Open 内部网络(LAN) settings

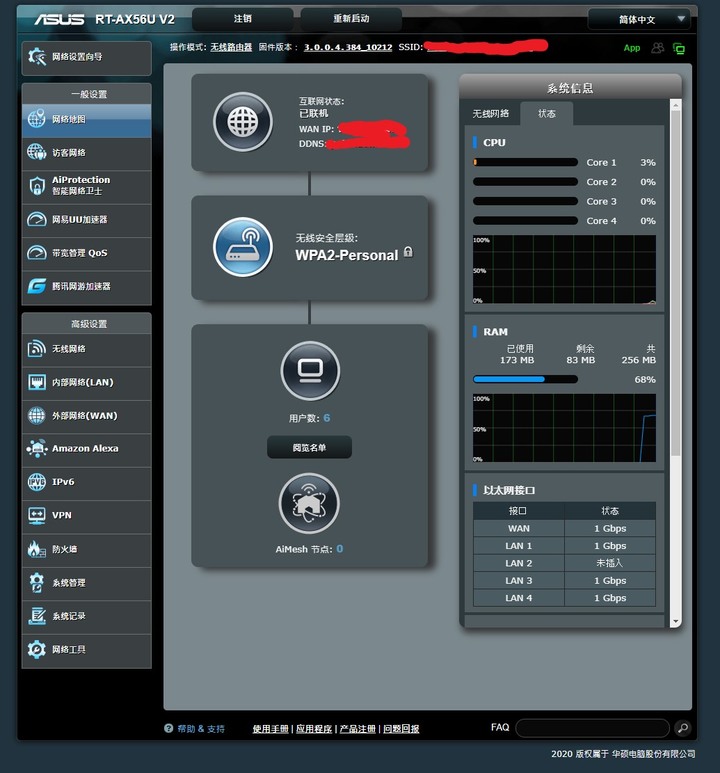(86, 383)
